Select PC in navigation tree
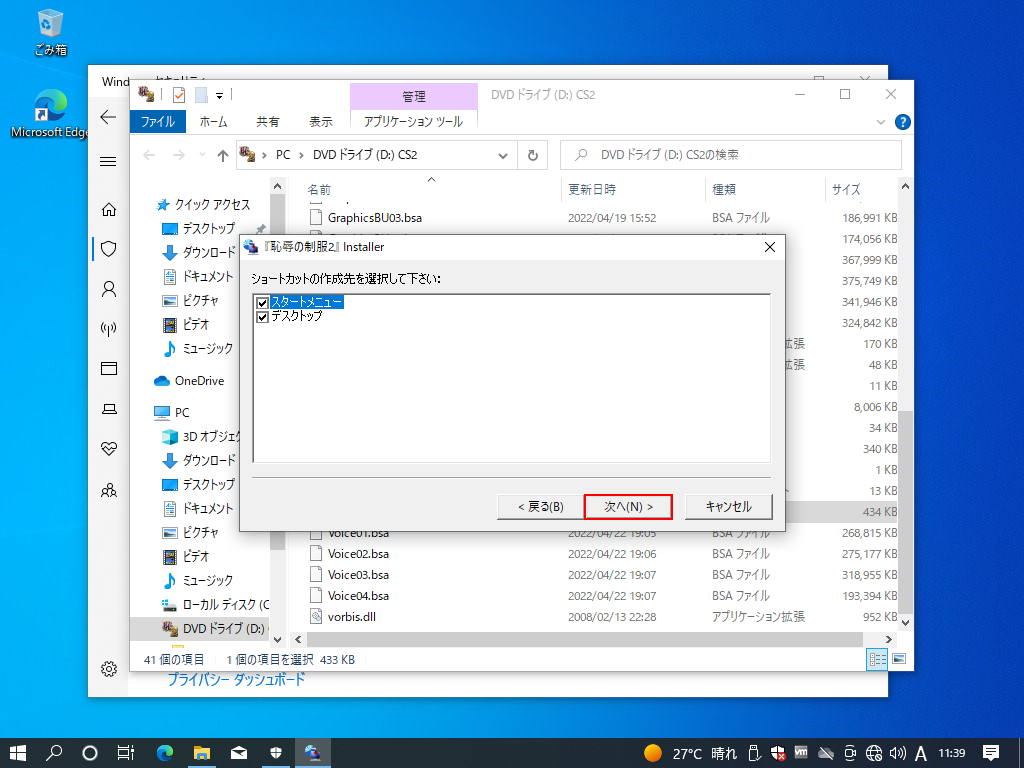 pyautogui.click(x=182, y=413)
